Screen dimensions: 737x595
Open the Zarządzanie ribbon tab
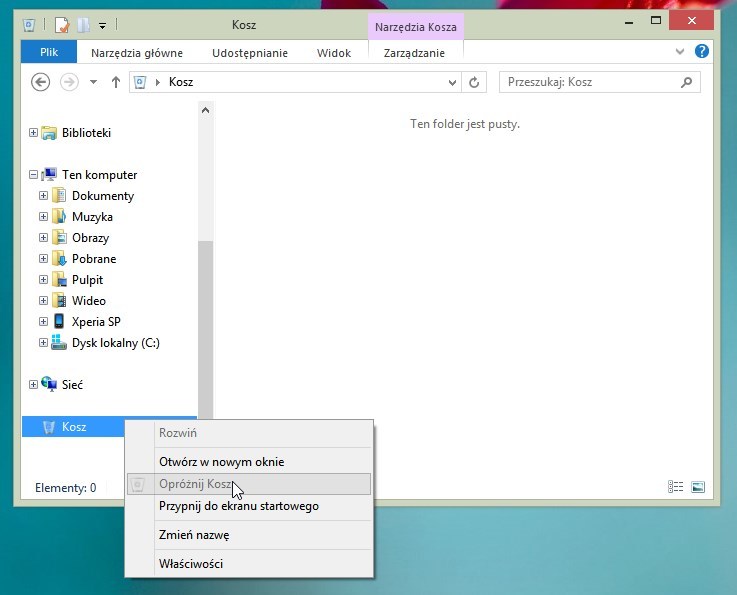(x=414, y=53)
